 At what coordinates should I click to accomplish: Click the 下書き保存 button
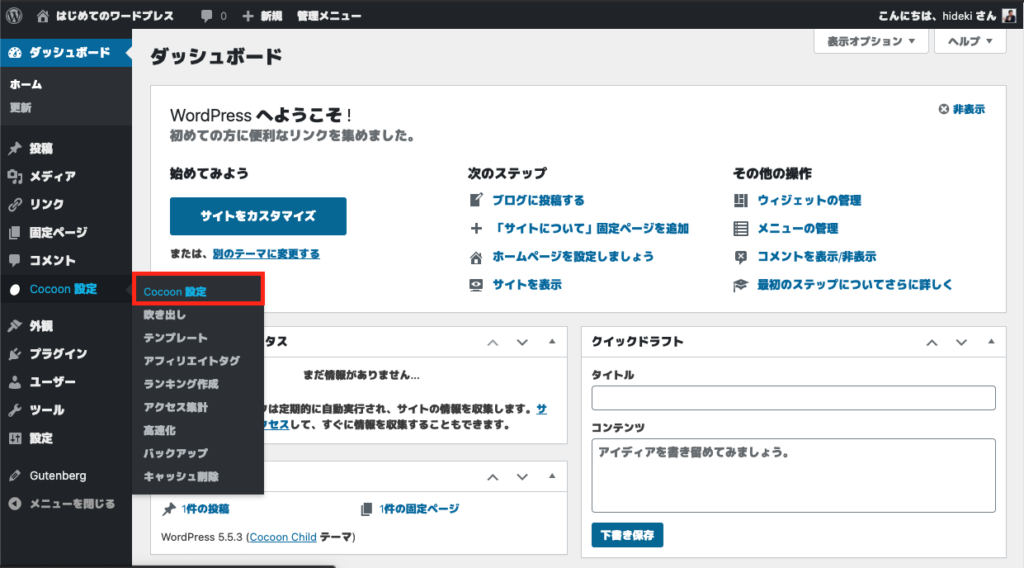pos(627,535)
